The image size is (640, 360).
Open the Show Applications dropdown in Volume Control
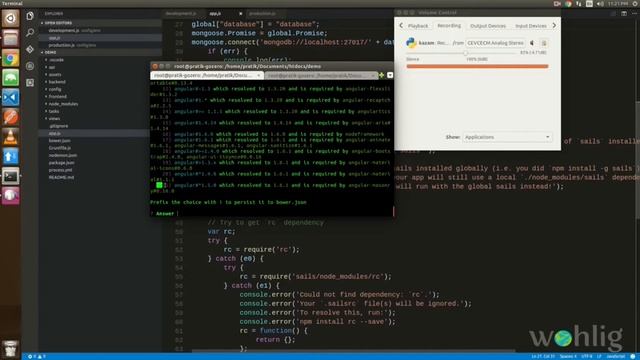508,137
